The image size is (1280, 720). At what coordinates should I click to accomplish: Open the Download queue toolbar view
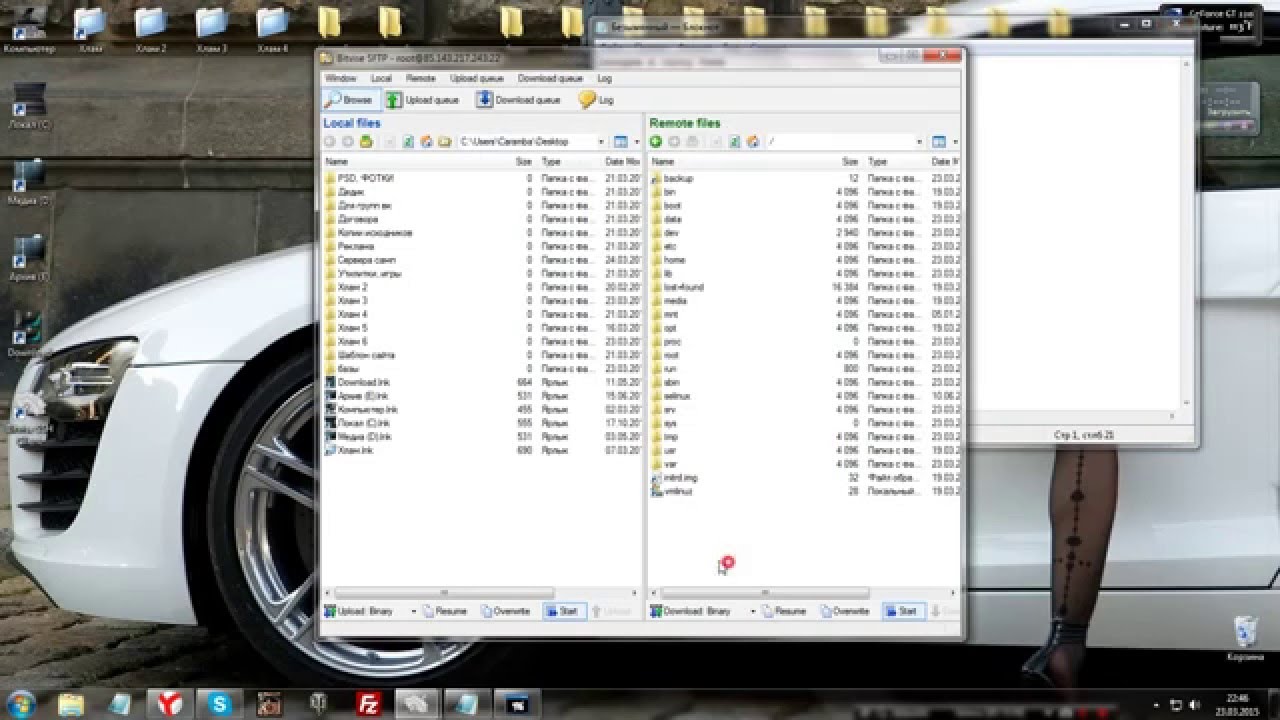click(518, 100)
